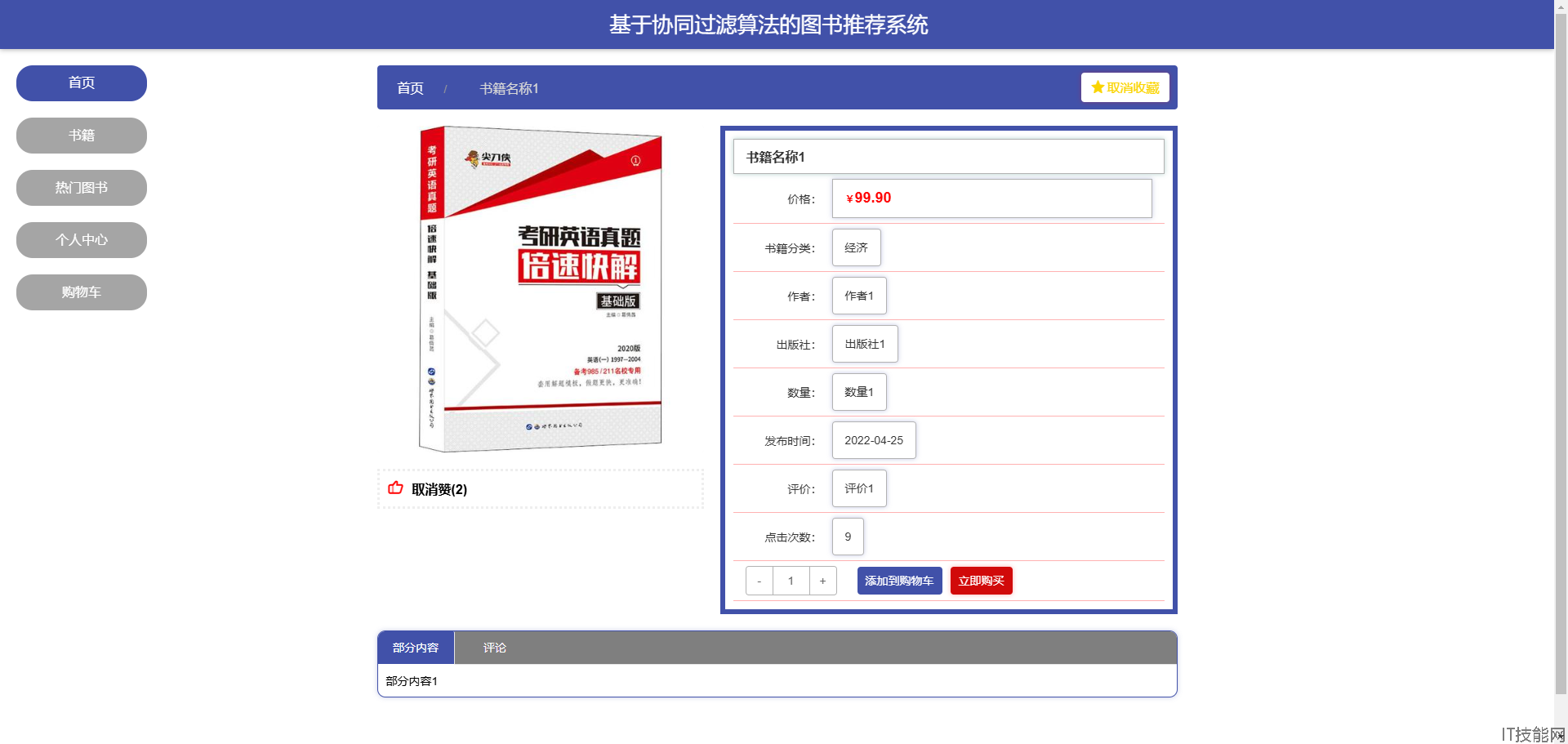
Task: Click the red thumbs-up like icon
Action: pyautogui.click(x=395, y=488)
